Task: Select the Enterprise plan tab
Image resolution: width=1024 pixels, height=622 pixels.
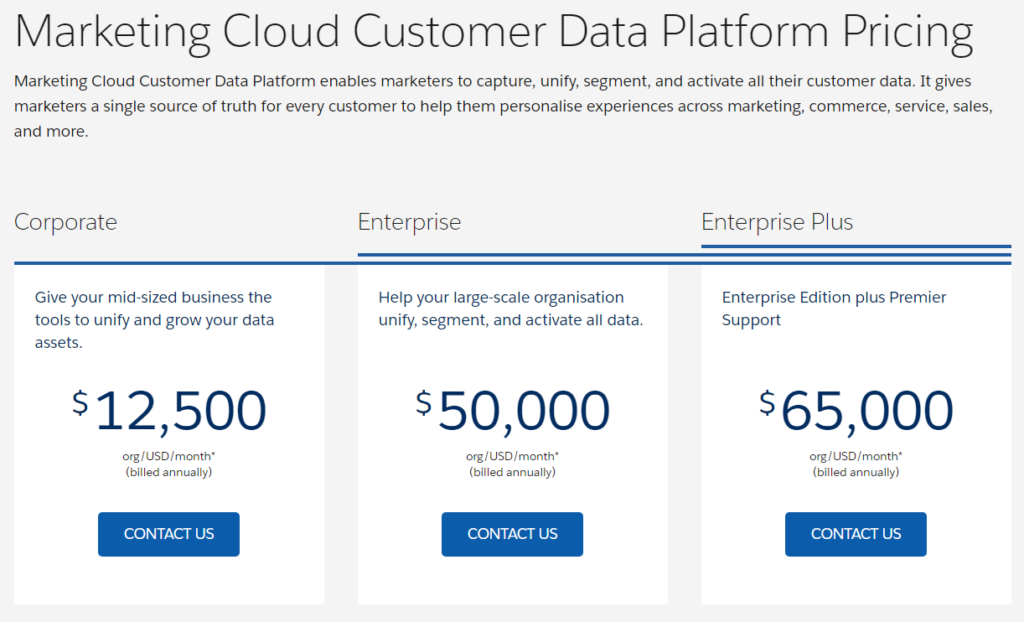Action: click(x=409, y=222)
